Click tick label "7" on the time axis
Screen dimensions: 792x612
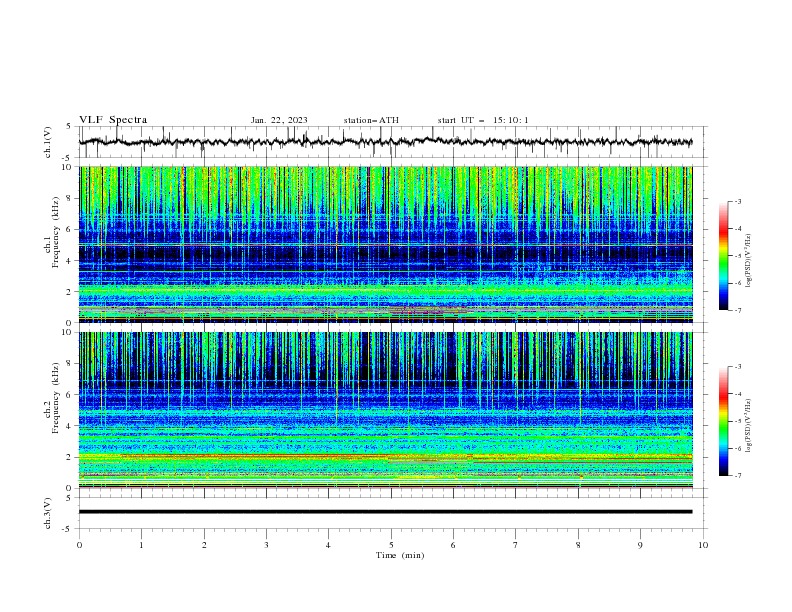pyautogui.click(x=516, y=545)
